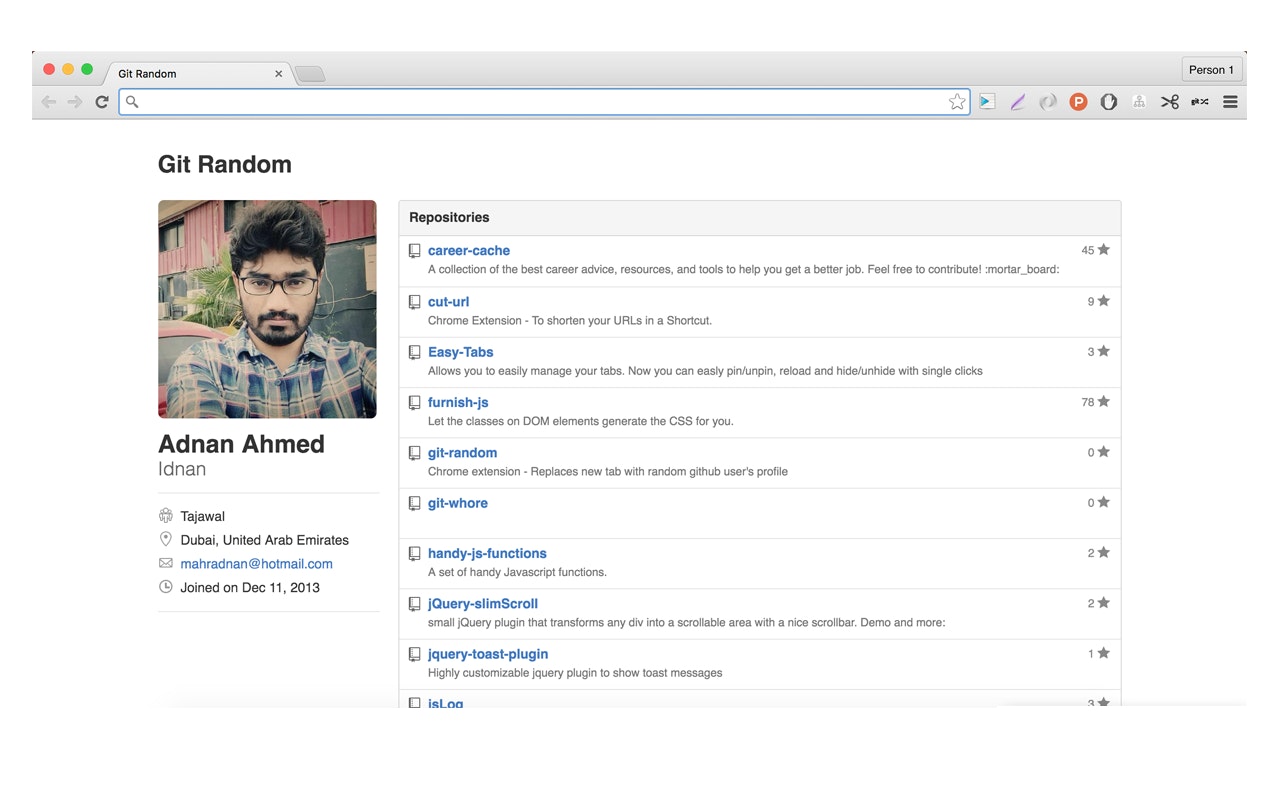1280x800 pixels.
Task: Click inside the address bar
Action: pos(500,101)
